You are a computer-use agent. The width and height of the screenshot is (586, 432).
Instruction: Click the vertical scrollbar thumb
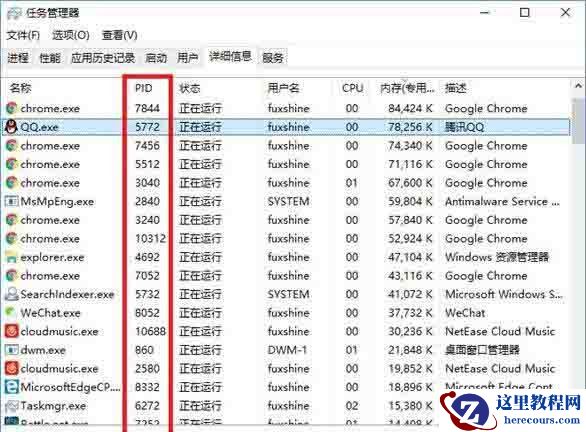click(x=579, y=120)
